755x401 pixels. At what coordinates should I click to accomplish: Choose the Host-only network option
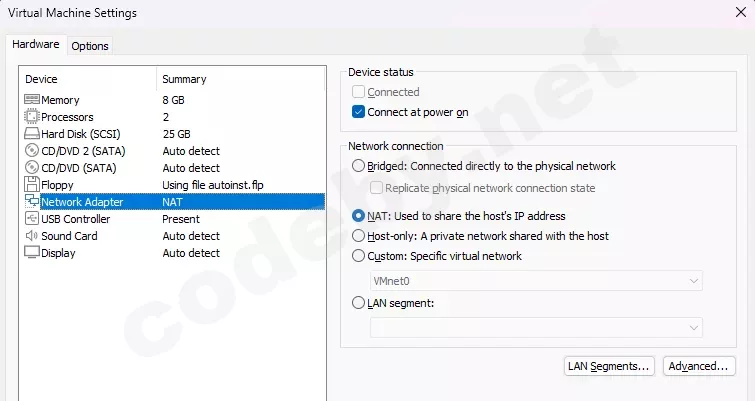(x=359, y=236)
